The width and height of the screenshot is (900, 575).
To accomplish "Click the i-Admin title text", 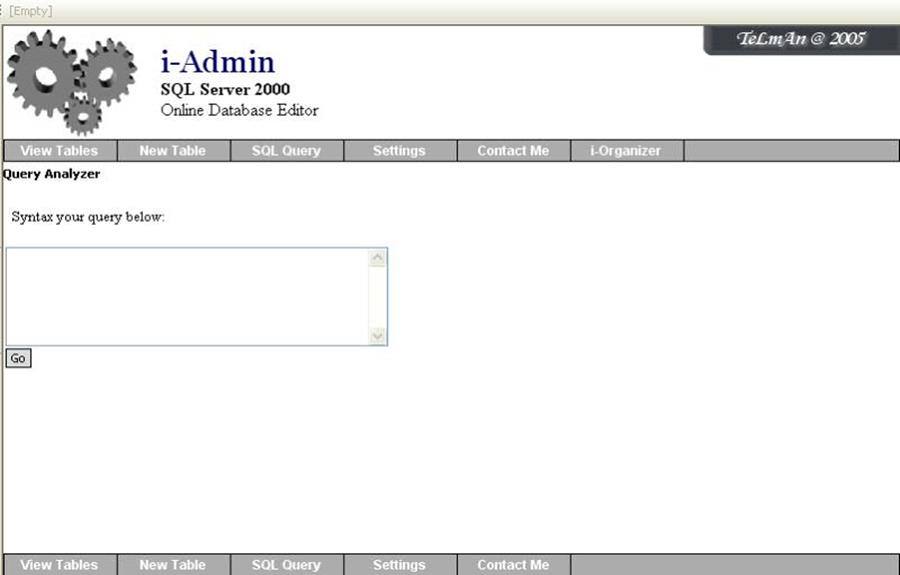I will pos(218,62).
